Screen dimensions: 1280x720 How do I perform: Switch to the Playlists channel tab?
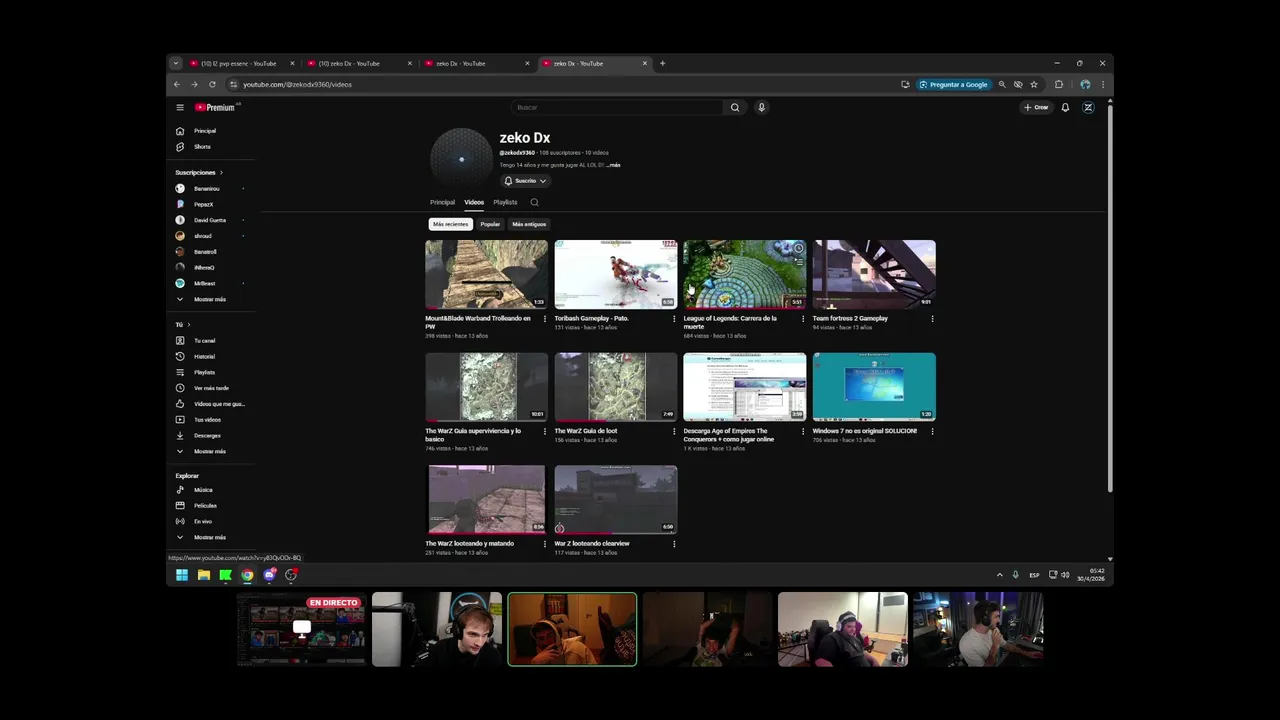pos(505,202)
